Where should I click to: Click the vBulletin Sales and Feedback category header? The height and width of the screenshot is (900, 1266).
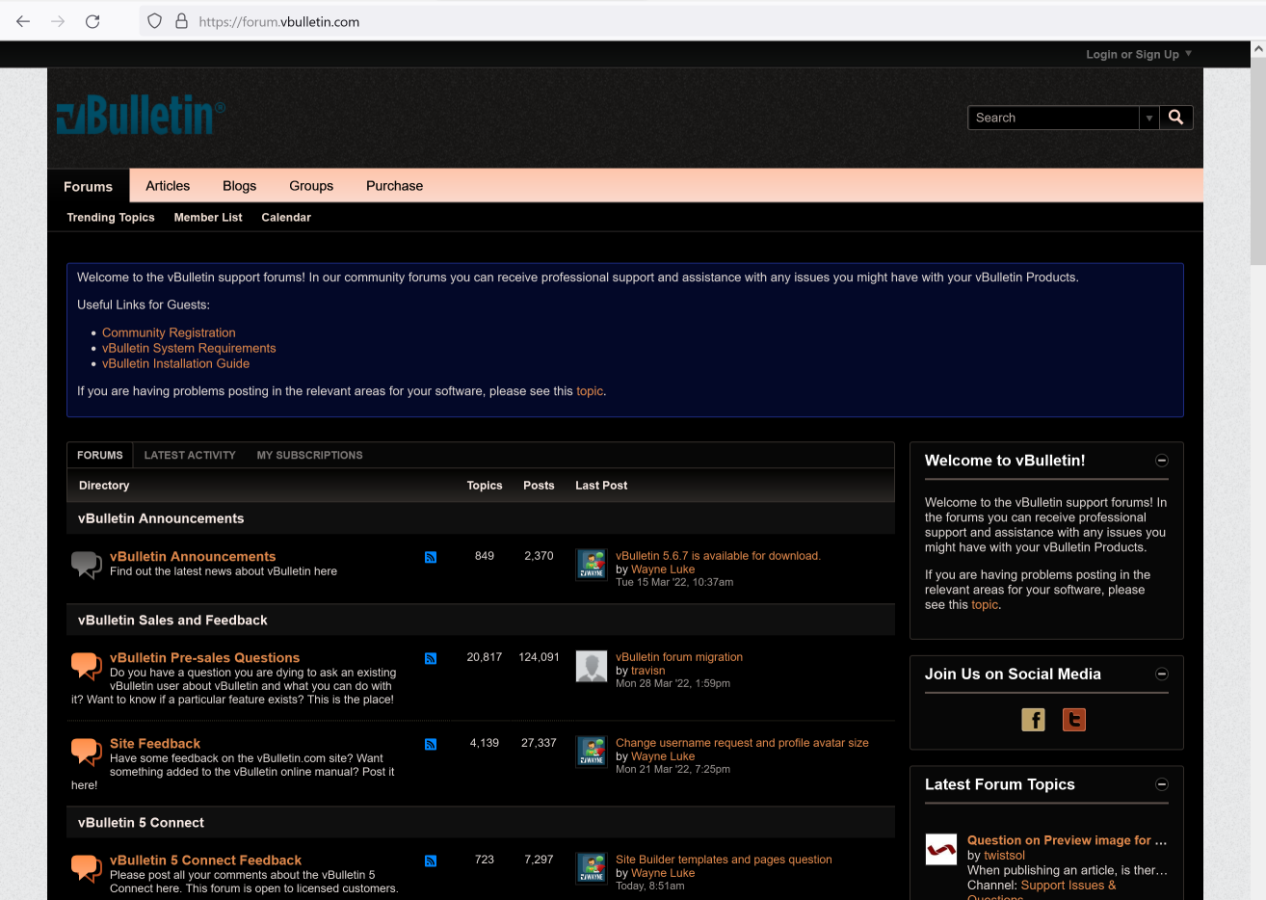click(x=173, y=620)
